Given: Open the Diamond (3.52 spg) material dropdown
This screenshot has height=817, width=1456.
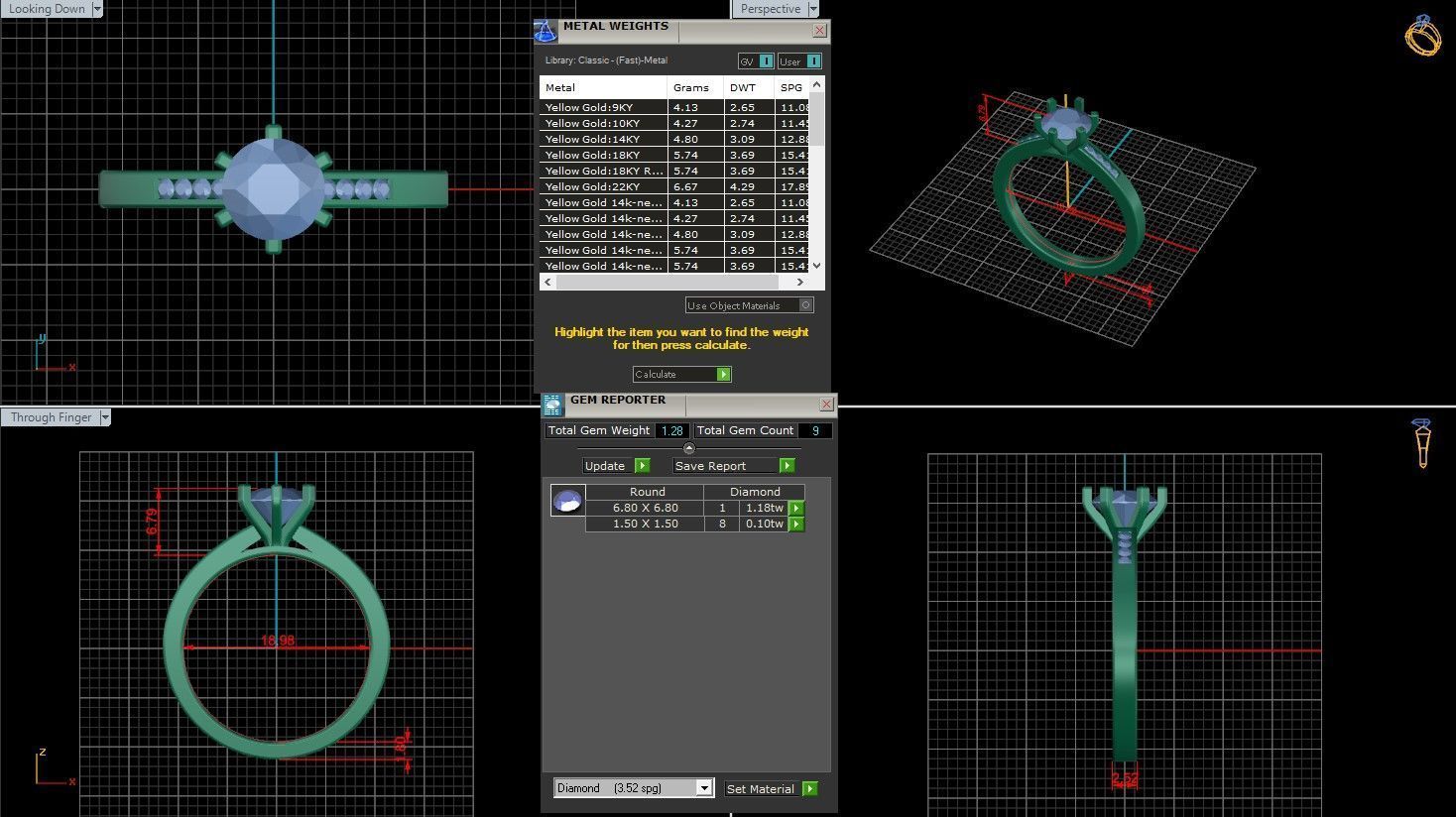Looking at the screenshot, I should (704, 788).
